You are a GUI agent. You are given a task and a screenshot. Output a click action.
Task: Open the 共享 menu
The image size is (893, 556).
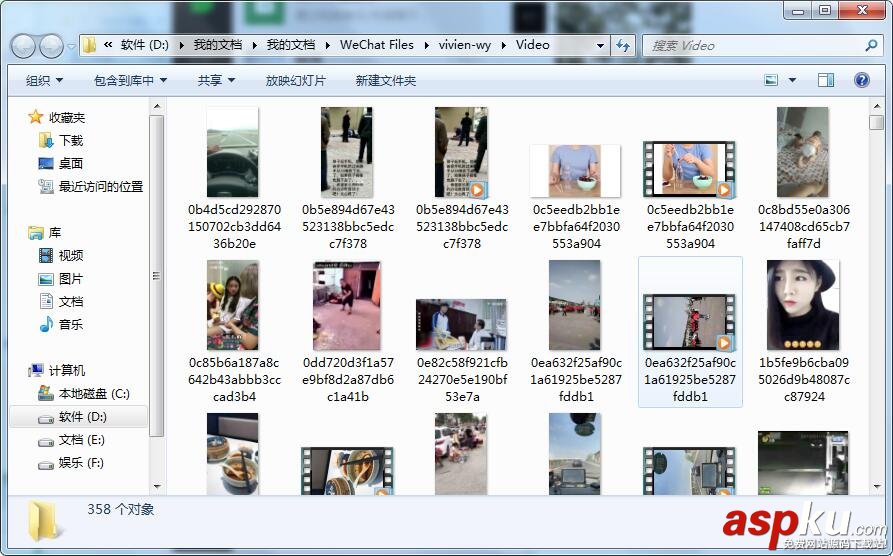(x=216, y=81)
